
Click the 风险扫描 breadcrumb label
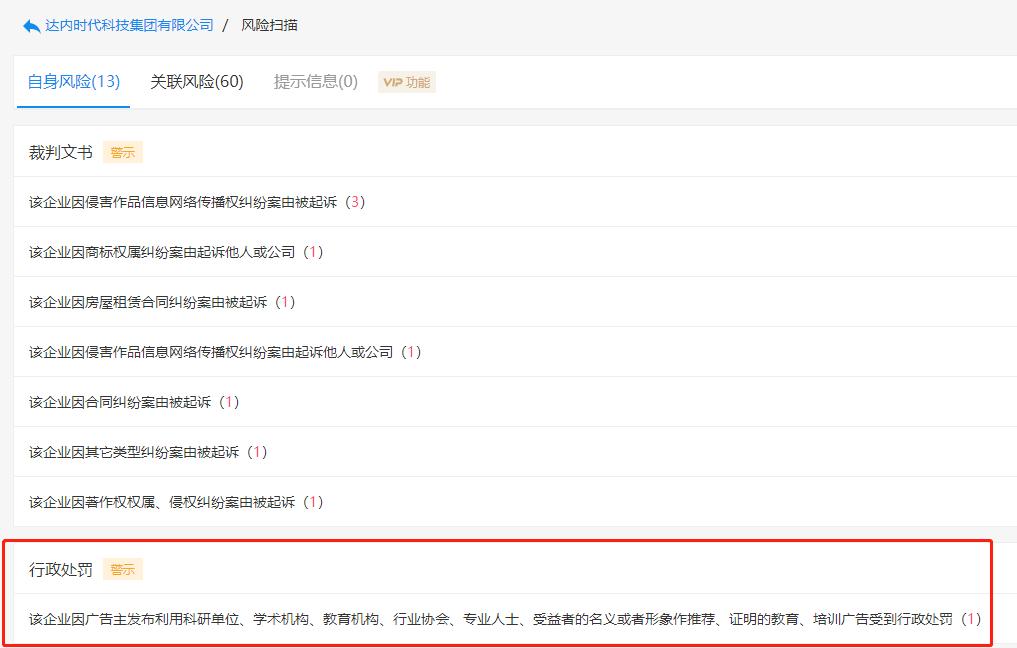(x=267, y=24)
